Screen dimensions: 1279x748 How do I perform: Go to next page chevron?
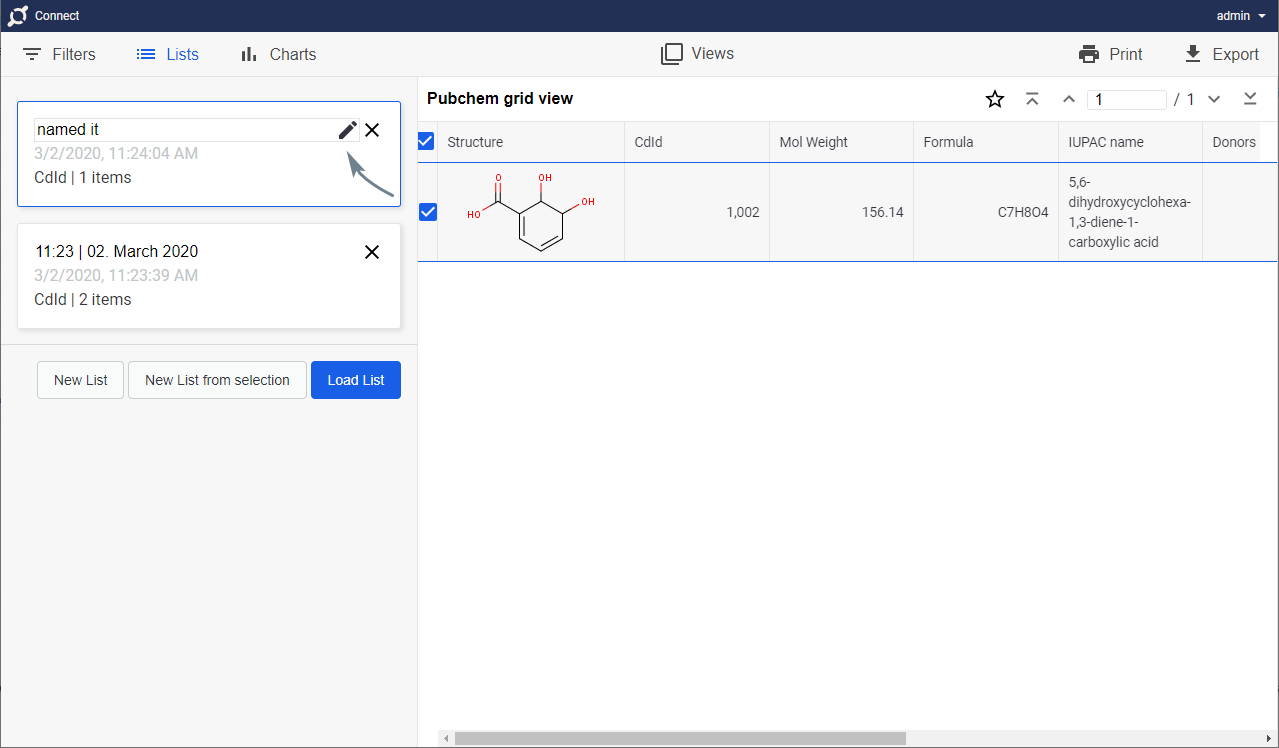click(x=1214, y=99)
